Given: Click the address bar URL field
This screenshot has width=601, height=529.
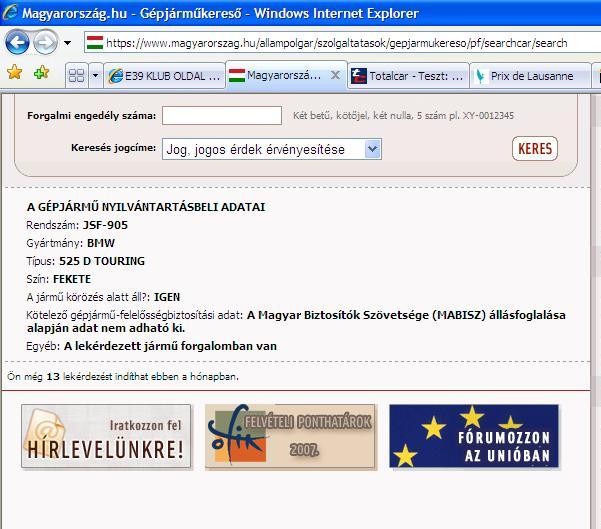Looking at the screenshot, I should pos(340,43).
